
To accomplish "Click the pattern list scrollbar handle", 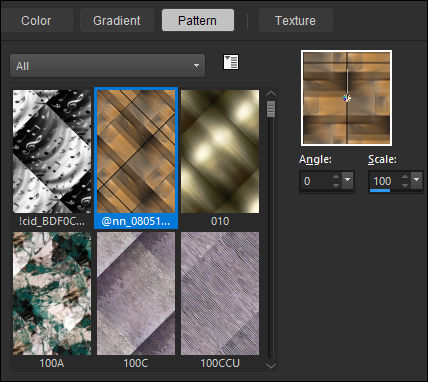I will pyautogui.click(x=271, y=109).
